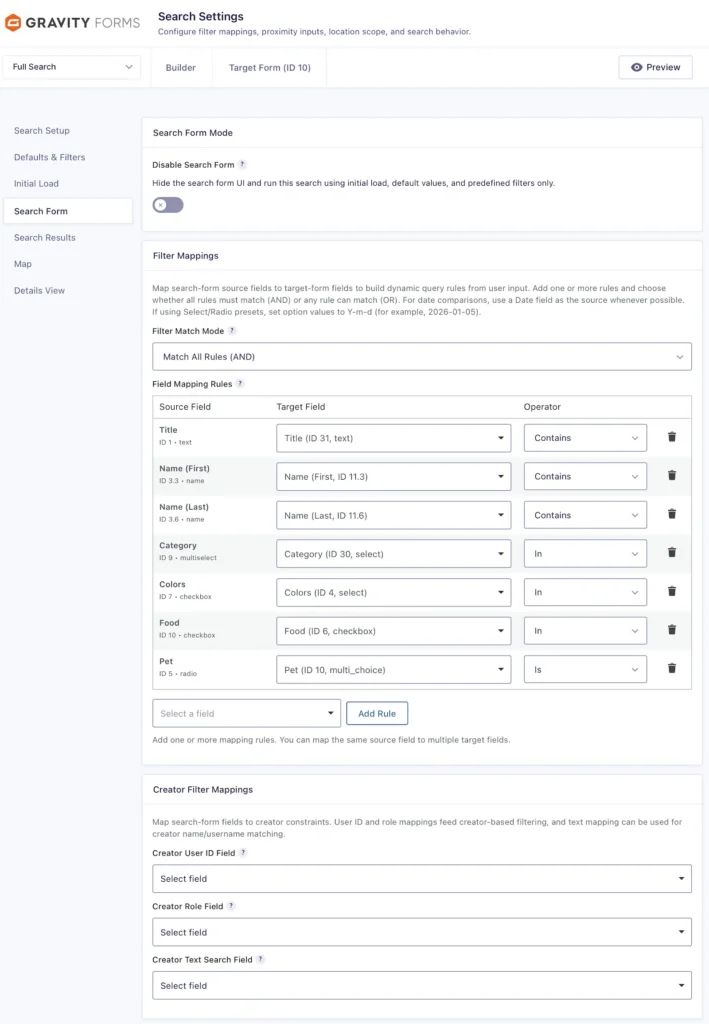Open the Pet operator Is dropdown

[x=586, y=669]
